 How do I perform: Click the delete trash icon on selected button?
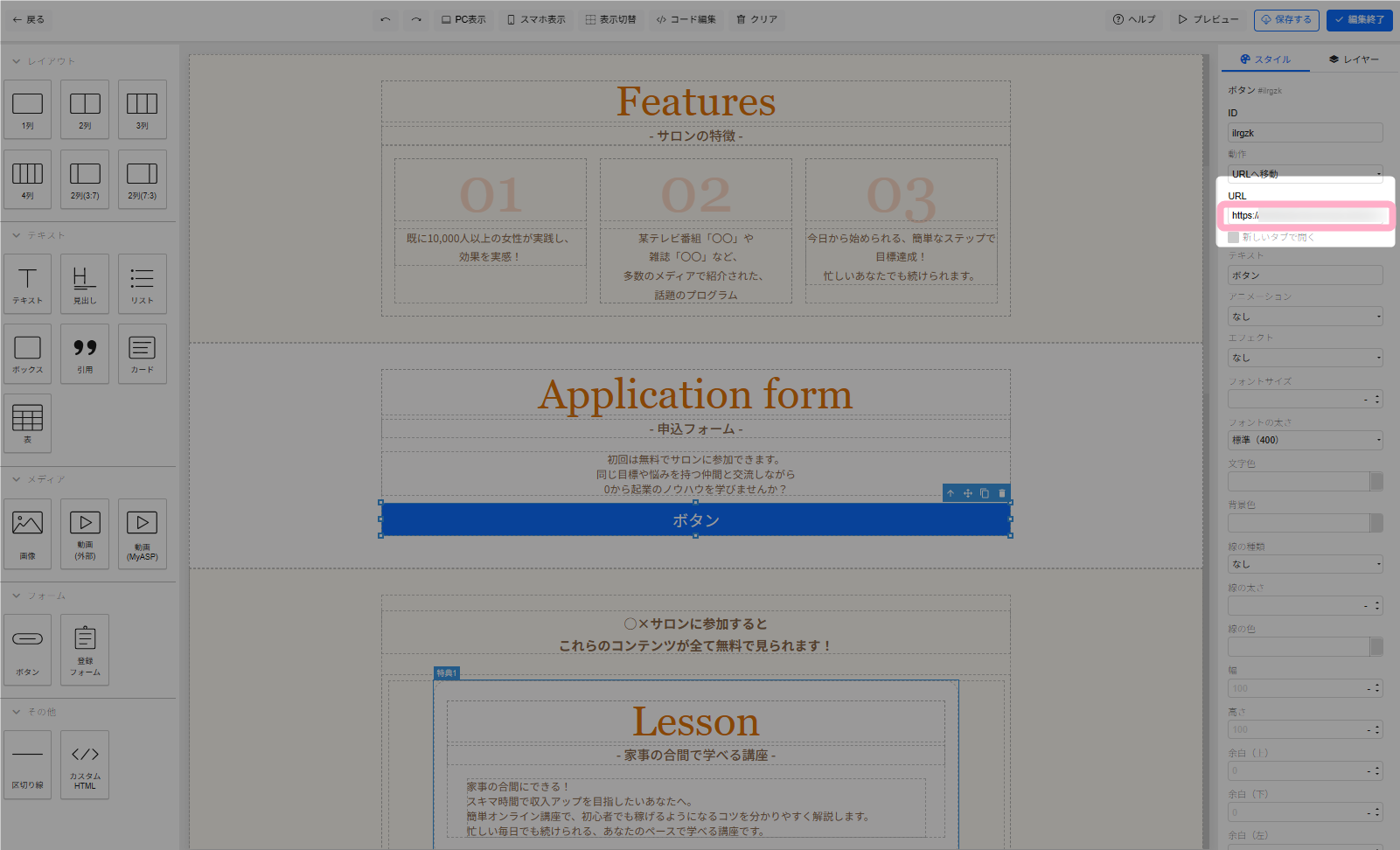[x=1002, y=493]
